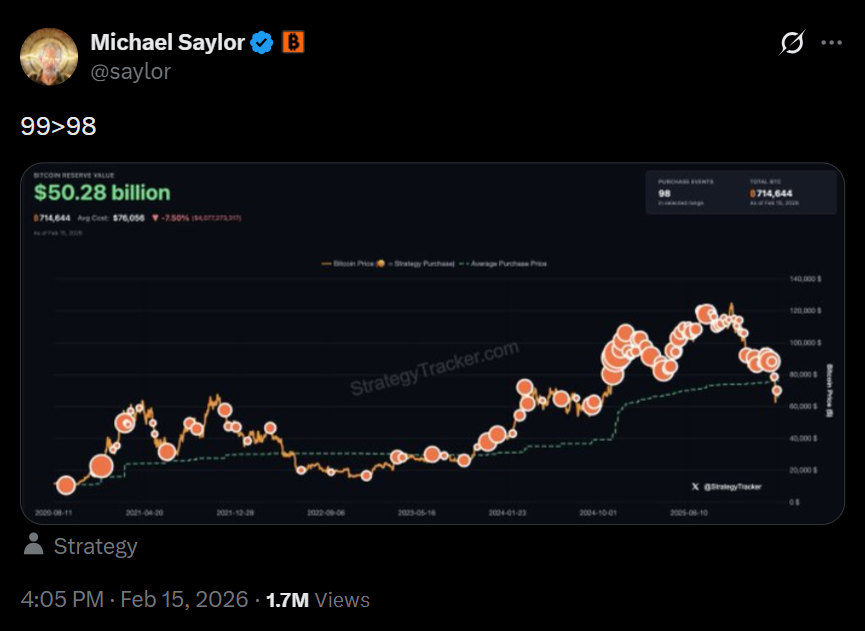Open the Strategy tagged account link
865x631 pixels.
tap(95, 546)
